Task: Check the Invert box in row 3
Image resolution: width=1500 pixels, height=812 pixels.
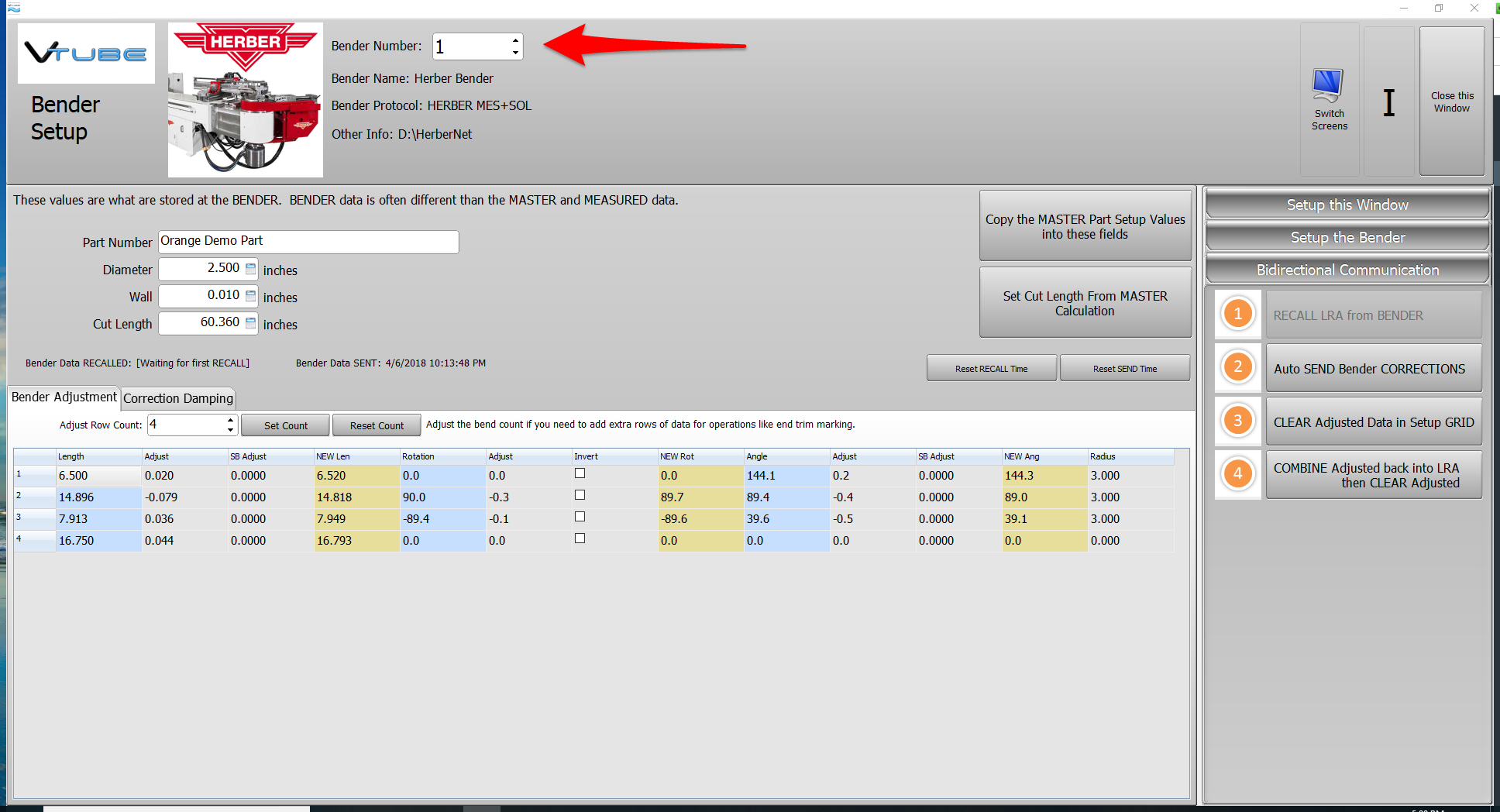Action: point(580,517)
